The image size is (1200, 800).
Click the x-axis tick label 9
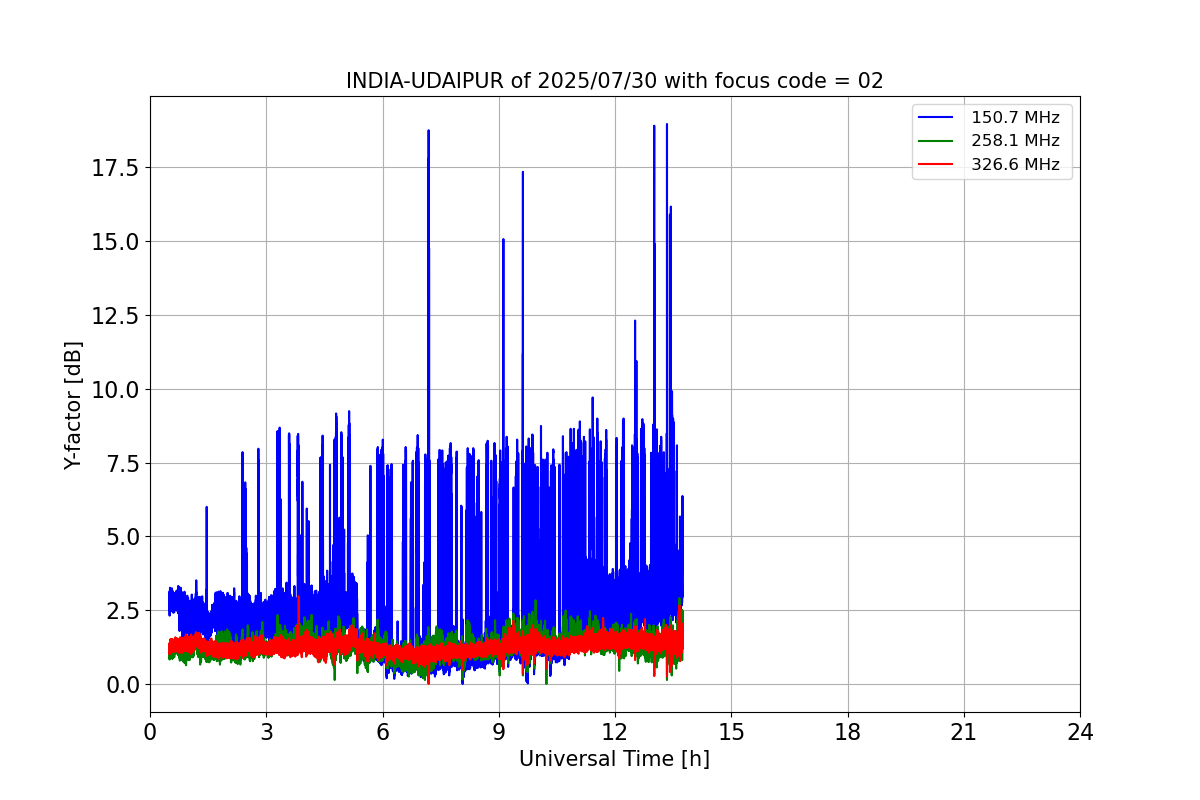tap(498, 732)
